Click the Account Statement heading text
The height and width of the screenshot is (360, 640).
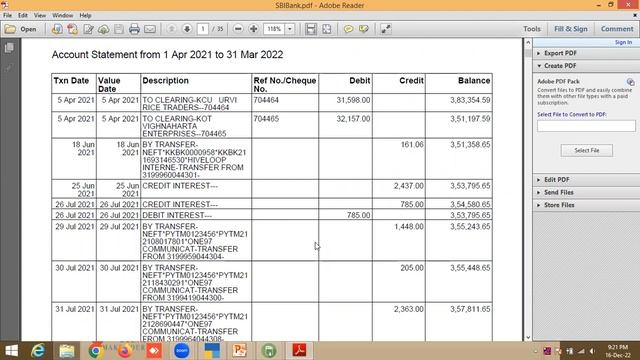(167, 54)
